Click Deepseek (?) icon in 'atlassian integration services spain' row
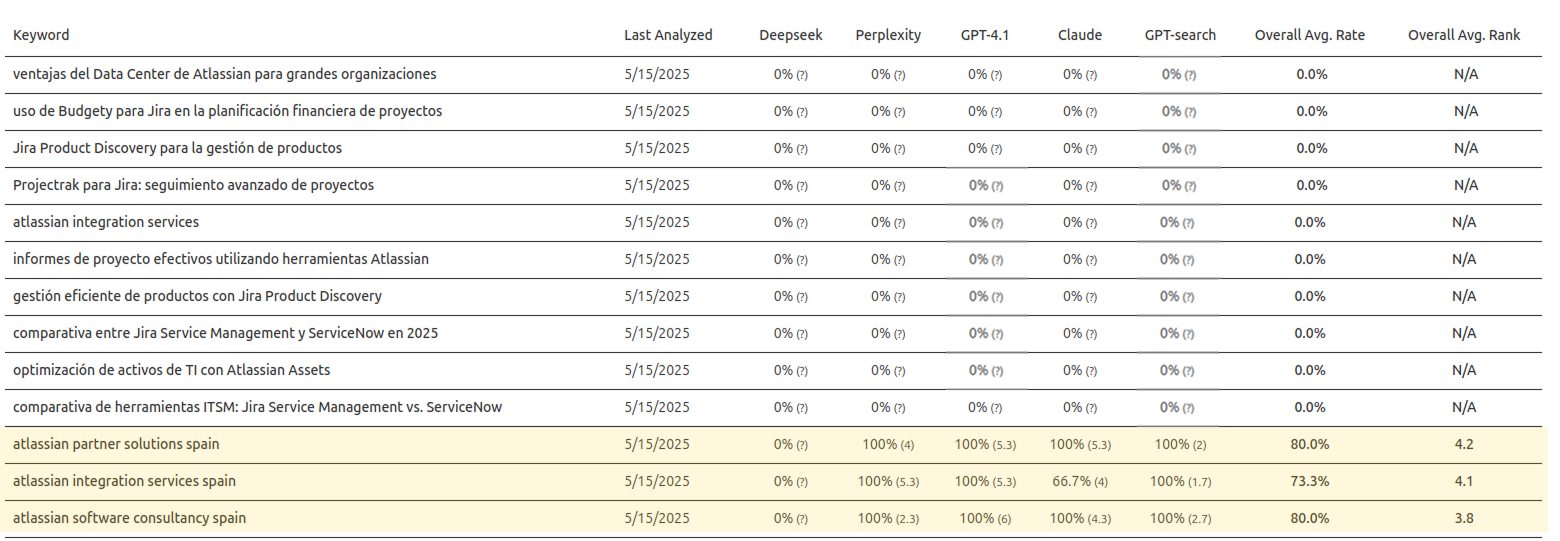 pos(802,482)
